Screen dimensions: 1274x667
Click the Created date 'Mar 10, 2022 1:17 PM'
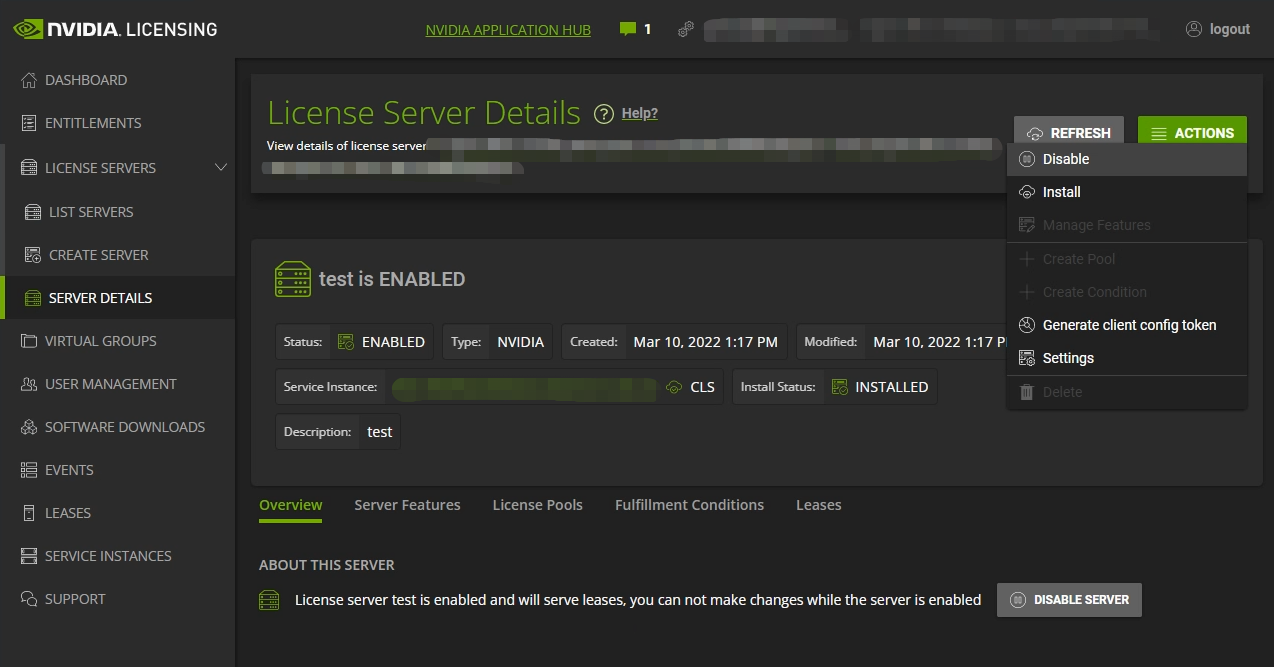coord(706,342)
